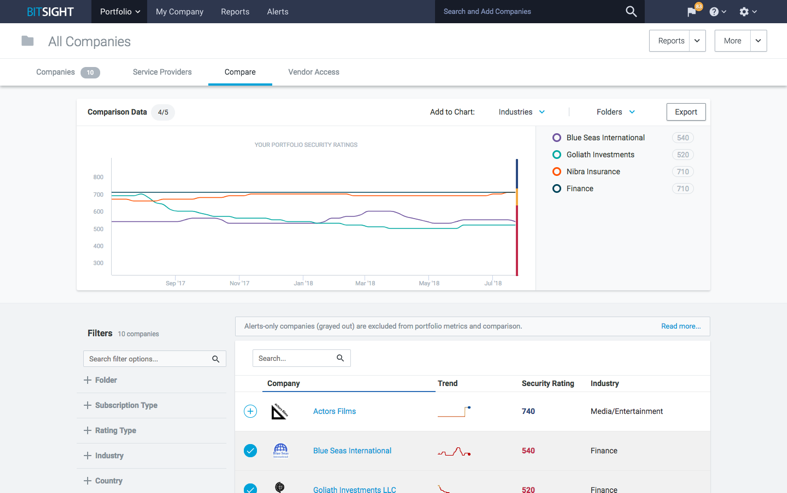This screenshot has width=787, height=493.
Task: Click the Actors Films company logo
Action: (x=280, y=411)
